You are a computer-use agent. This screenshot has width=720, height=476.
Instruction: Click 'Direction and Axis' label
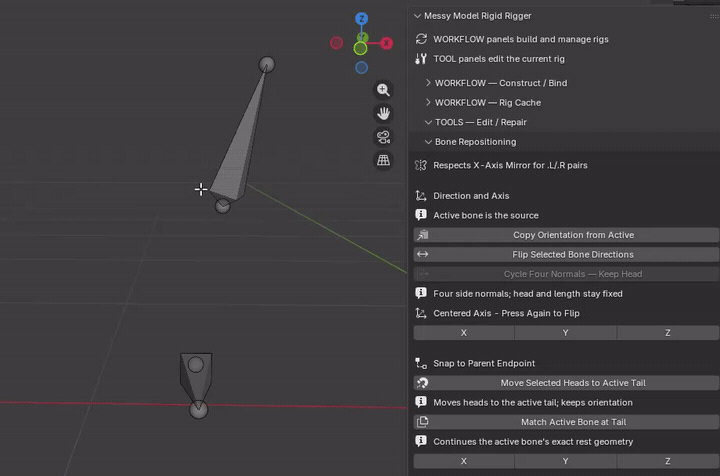point(471,196)
